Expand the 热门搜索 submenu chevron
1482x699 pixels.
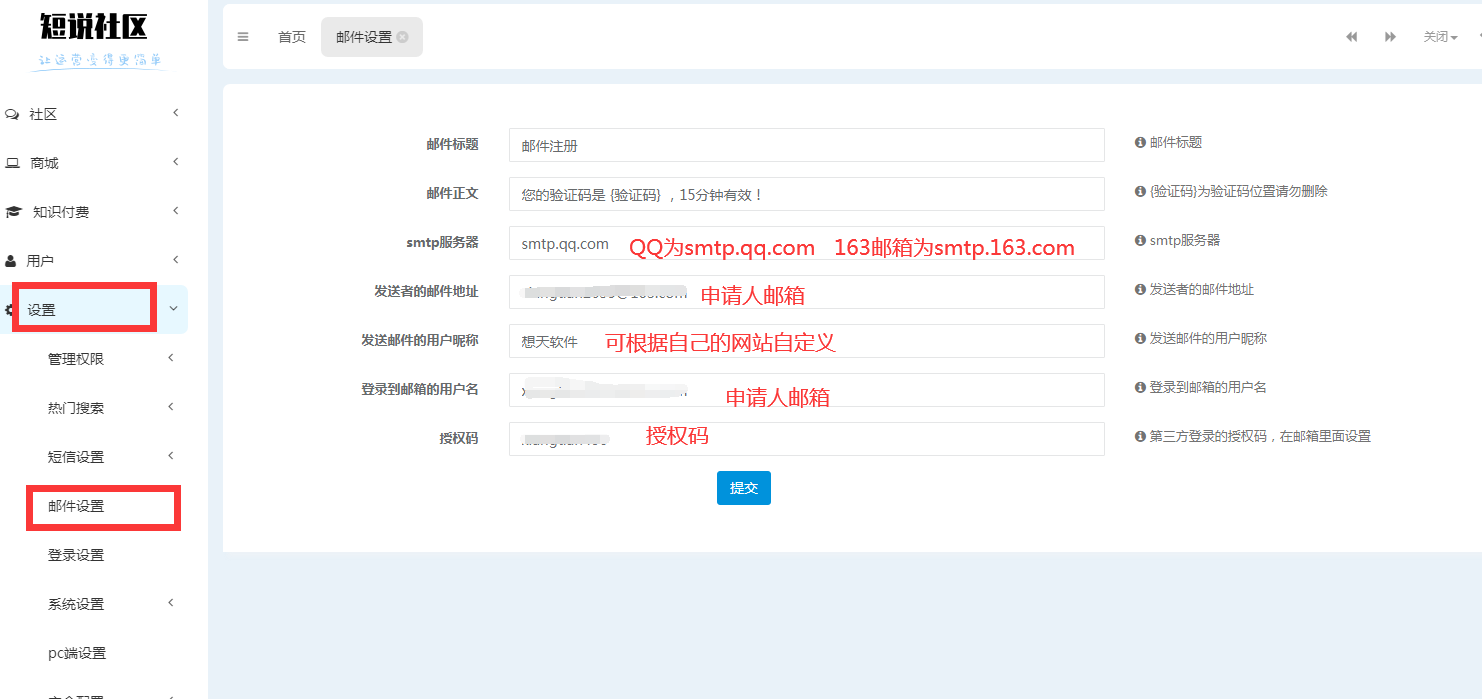tap(171, 407)
